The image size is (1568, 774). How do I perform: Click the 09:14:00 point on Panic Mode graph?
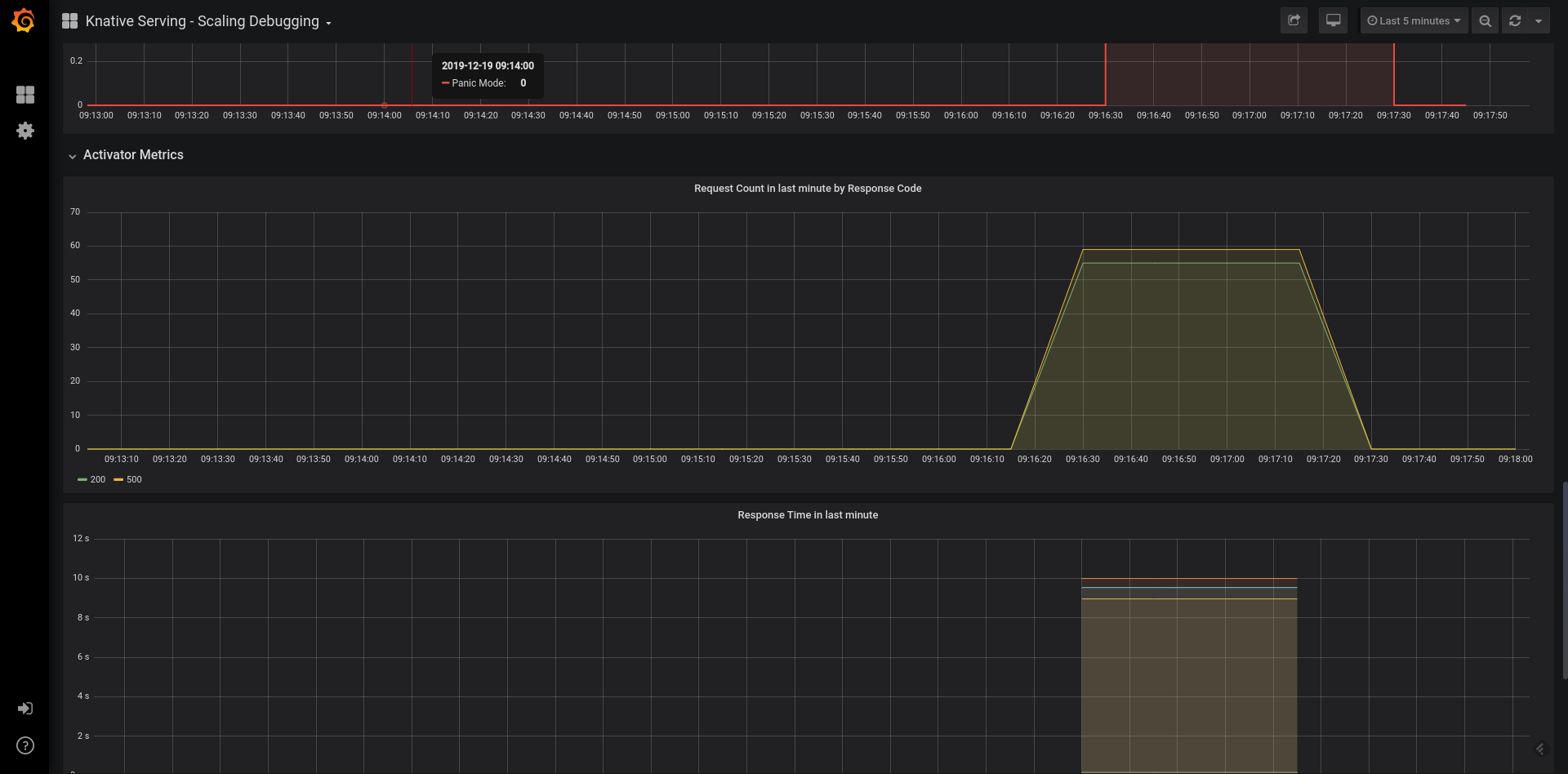(x=385, y=105)
